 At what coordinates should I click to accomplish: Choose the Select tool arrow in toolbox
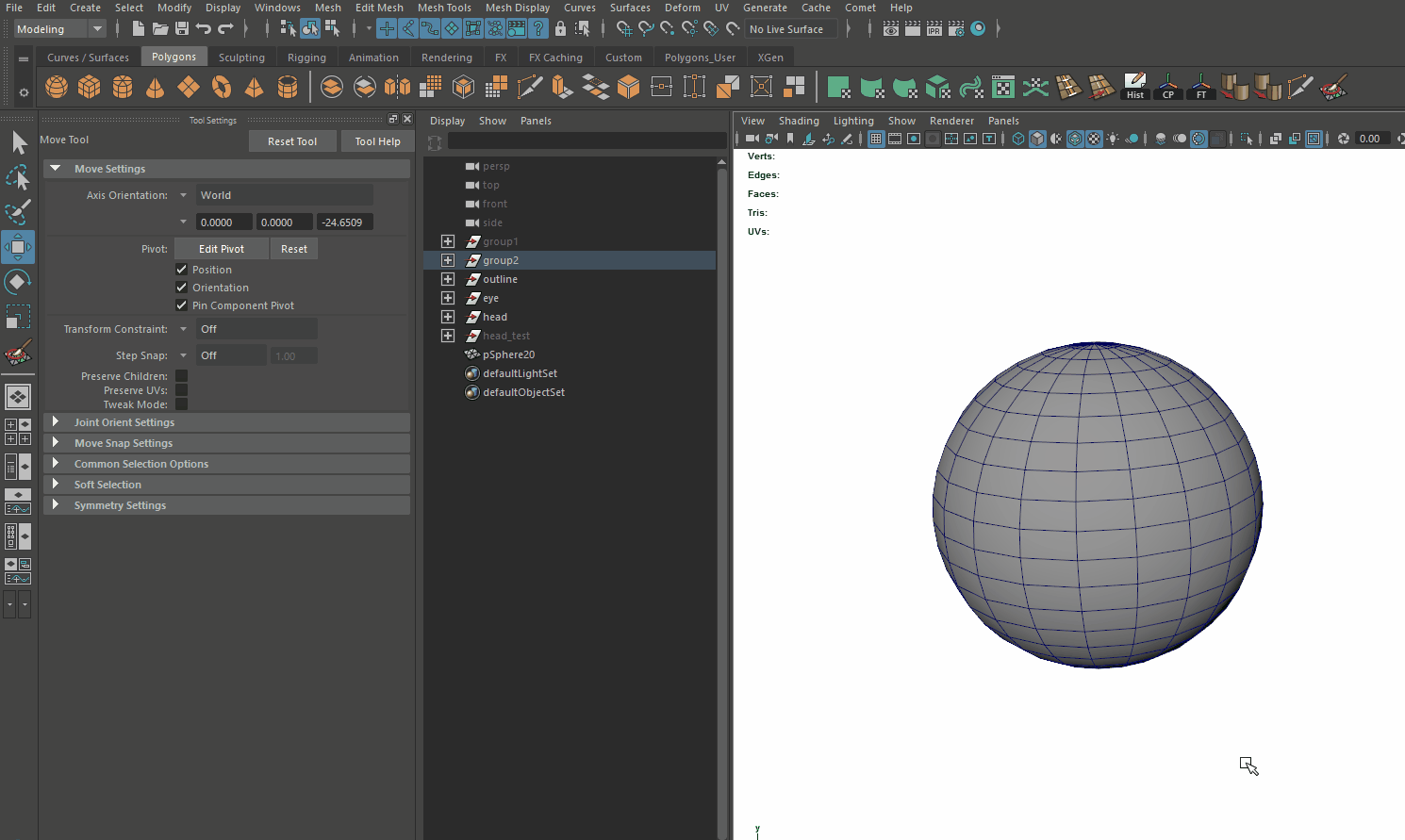pyautogui.click(x=18, y=142)
